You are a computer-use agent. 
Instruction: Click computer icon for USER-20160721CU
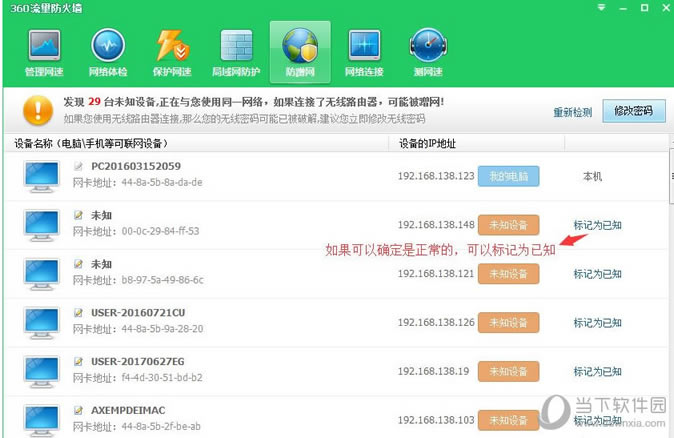pos(41,323)
